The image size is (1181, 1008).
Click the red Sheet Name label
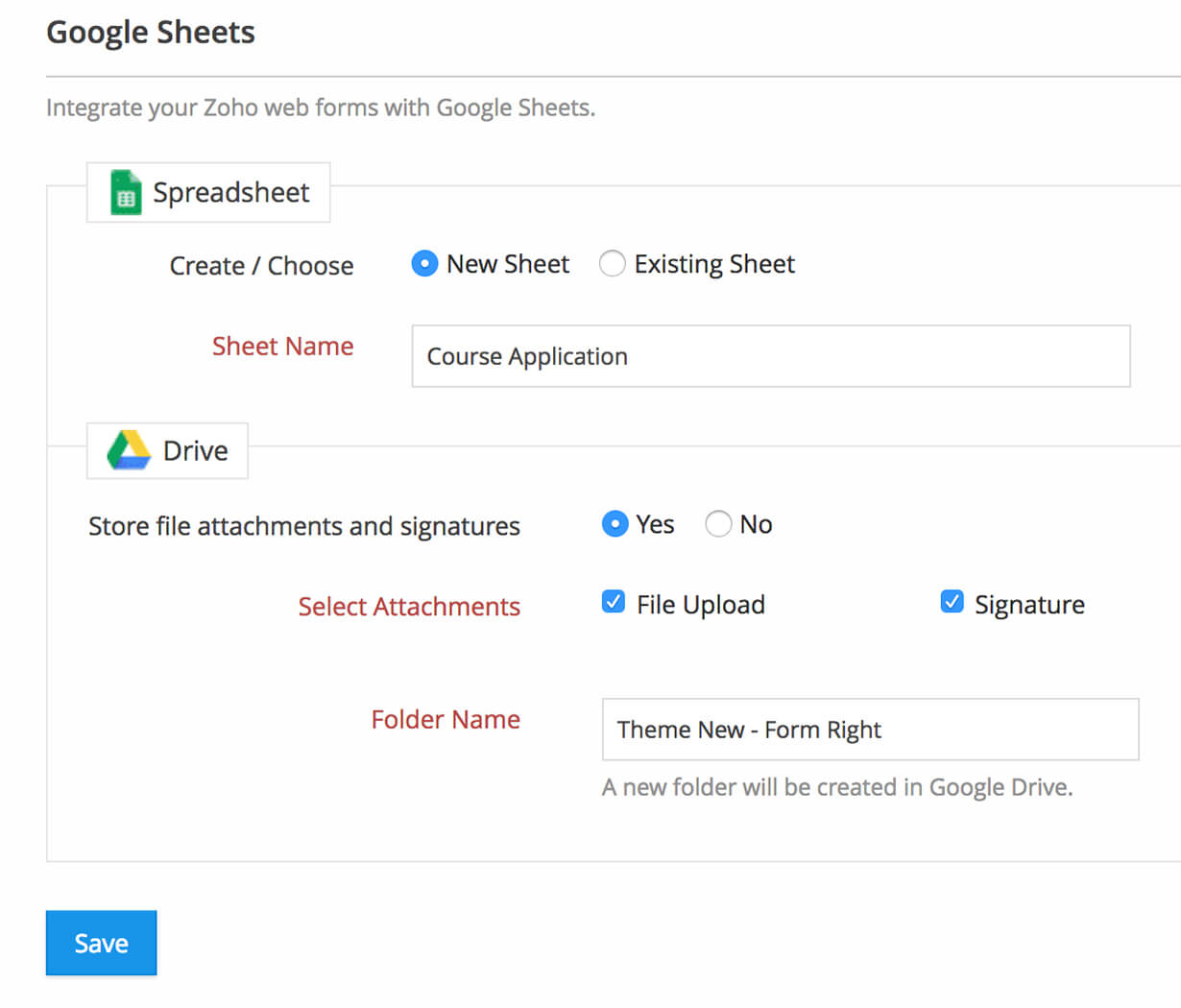(x=282, y=346)
